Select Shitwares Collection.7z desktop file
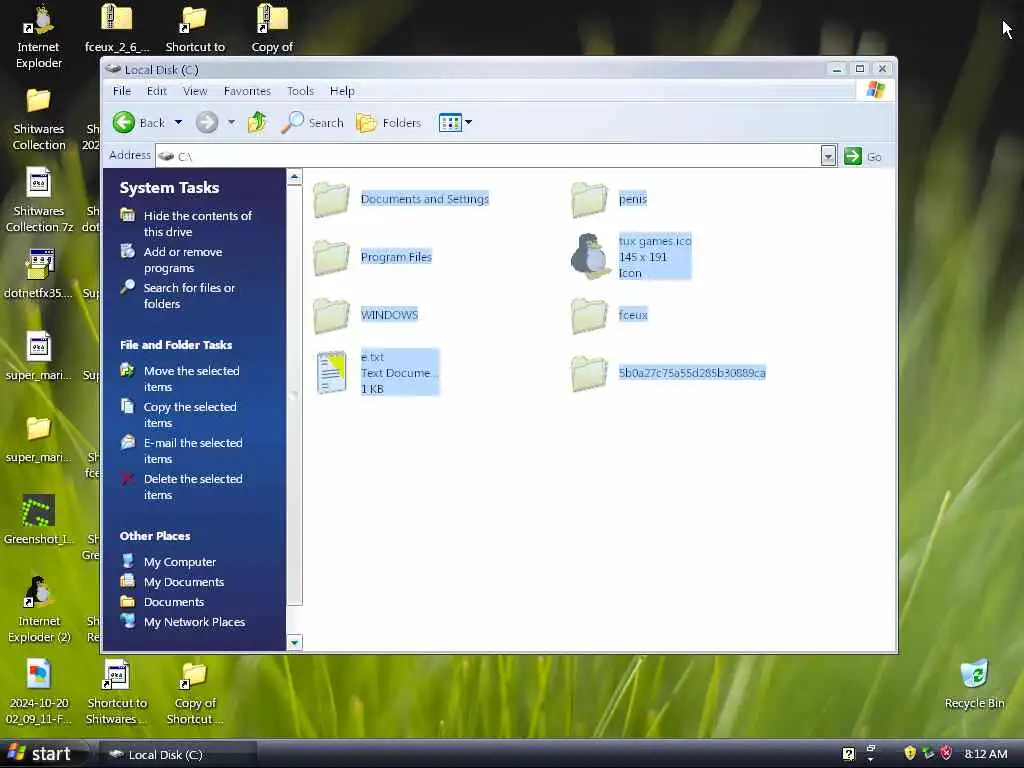 [x=39, y=201]
